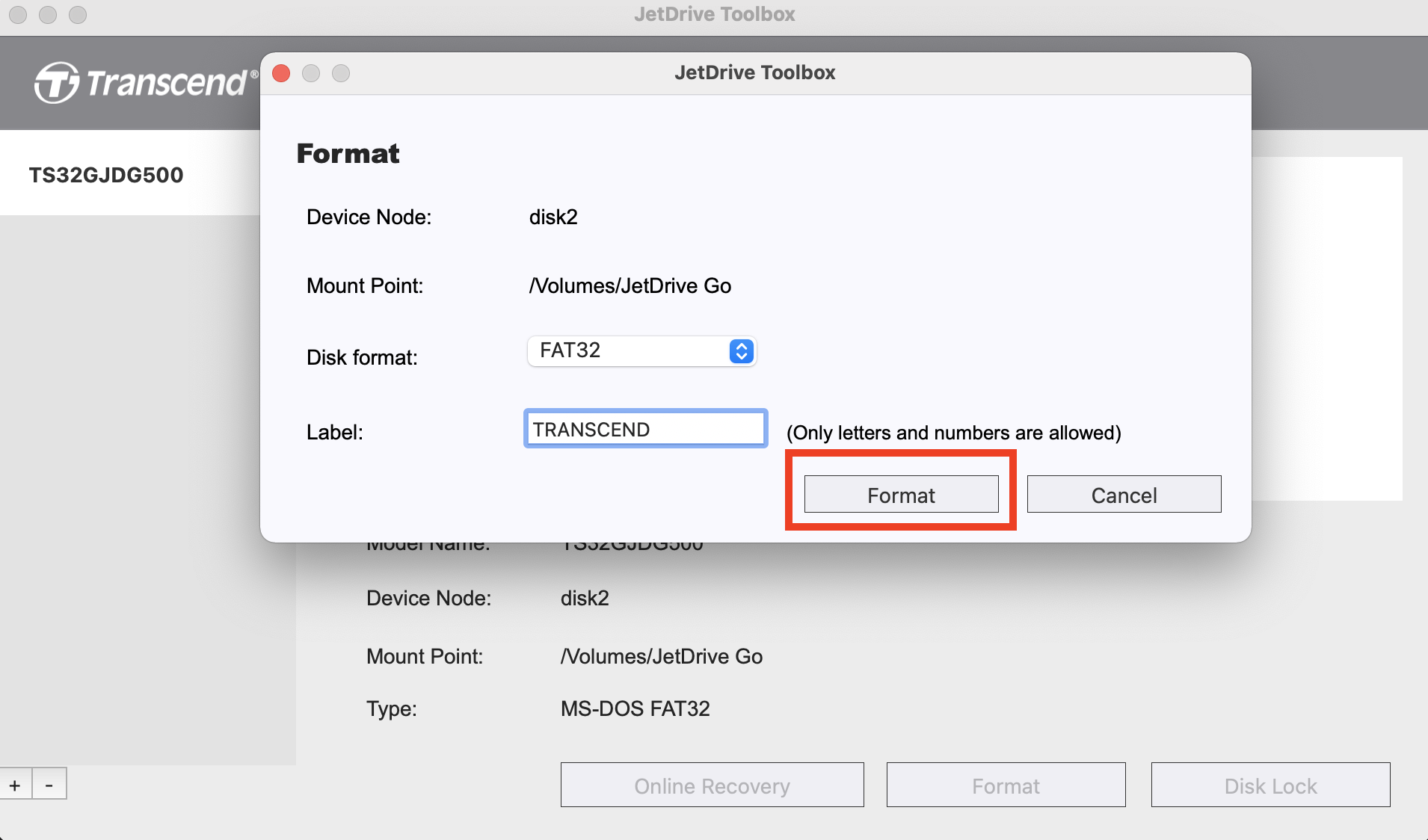Click the Label field containing TRANSCEND
This screenshot has width=1428, height=840.
click(646, 429)
